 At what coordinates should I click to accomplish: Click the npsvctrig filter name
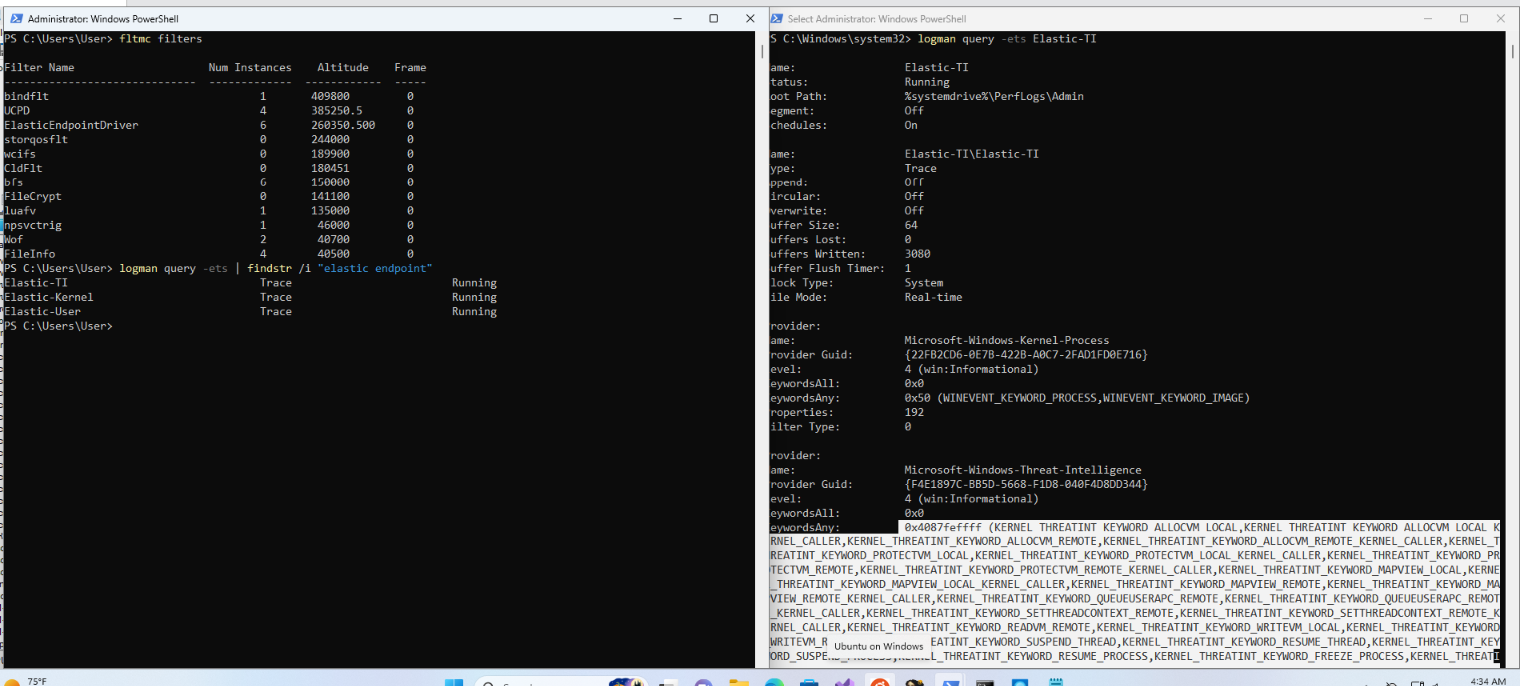click(x=33, y=226)
